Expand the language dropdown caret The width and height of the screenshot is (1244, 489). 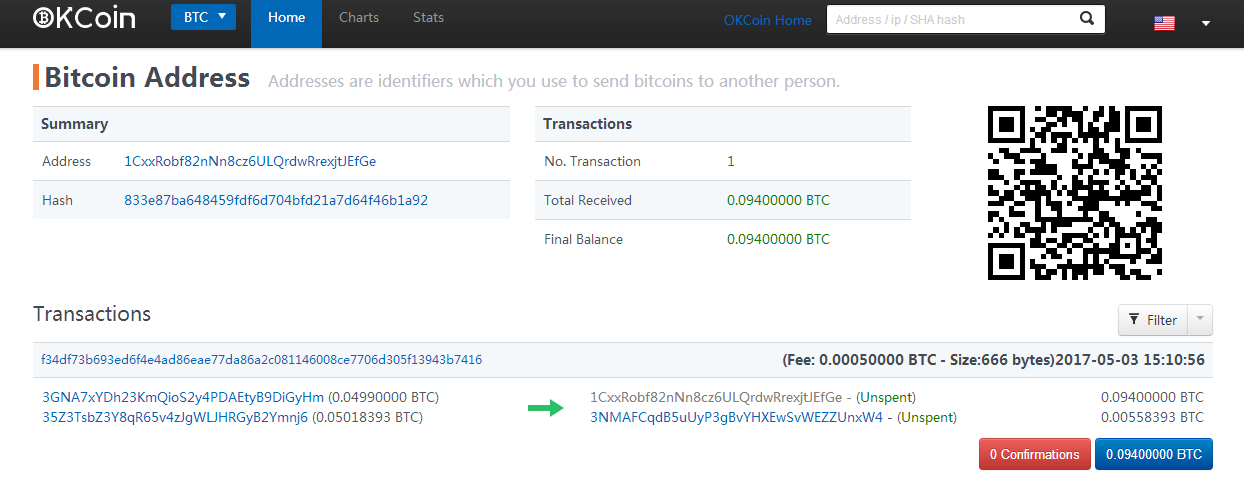point(1206,24)
